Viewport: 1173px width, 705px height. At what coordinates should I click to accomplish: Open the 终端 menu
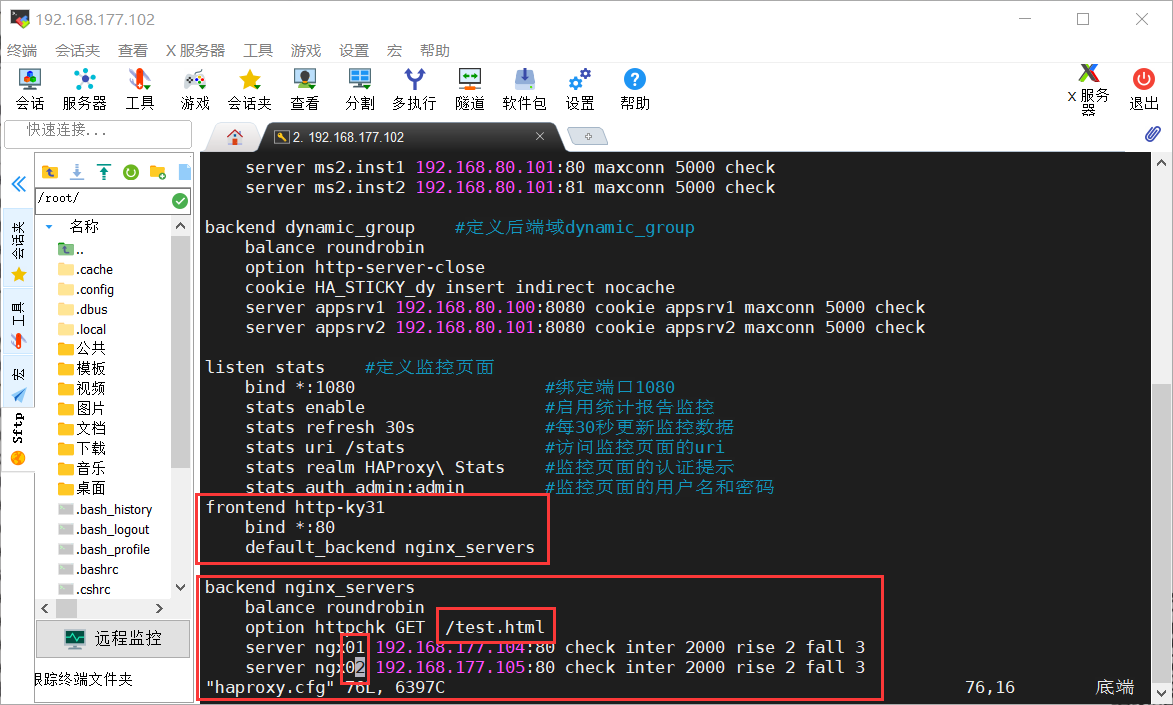click(x=22, y=50)
